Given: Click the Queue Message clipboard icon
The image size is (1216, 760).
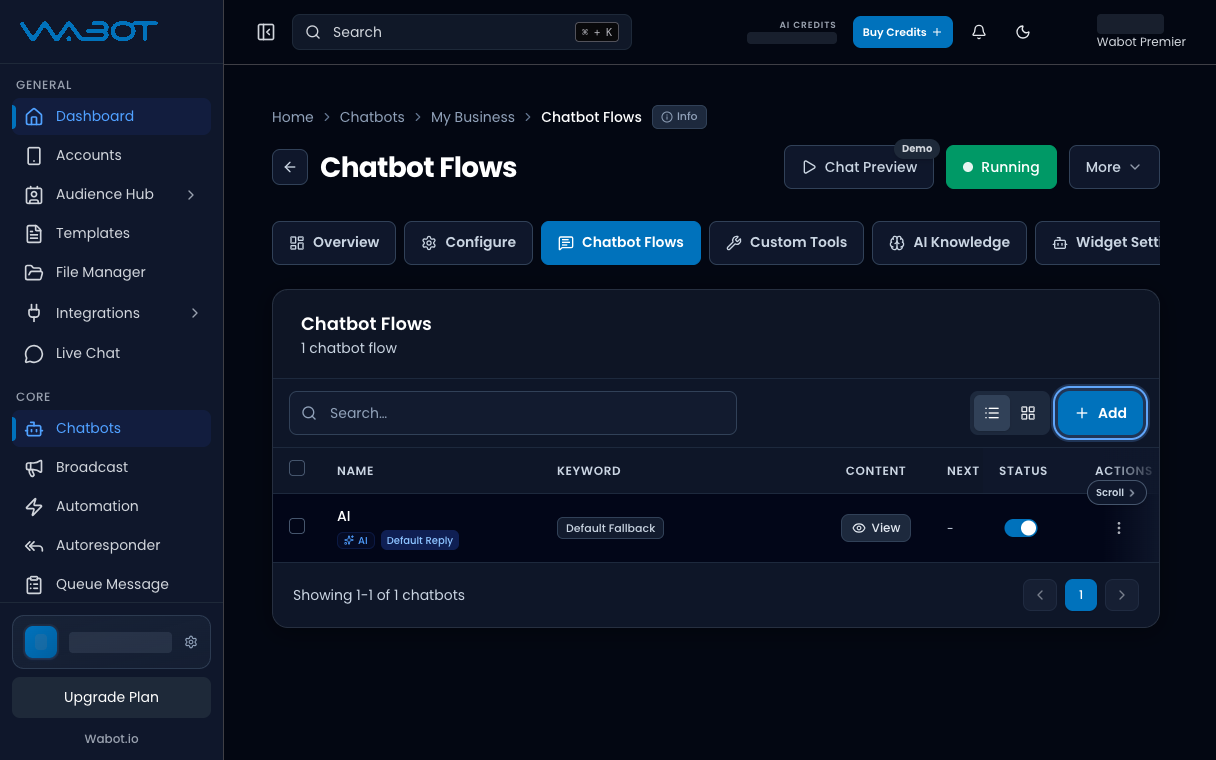Looking at the screenshot, I should [x=34, y=584].
